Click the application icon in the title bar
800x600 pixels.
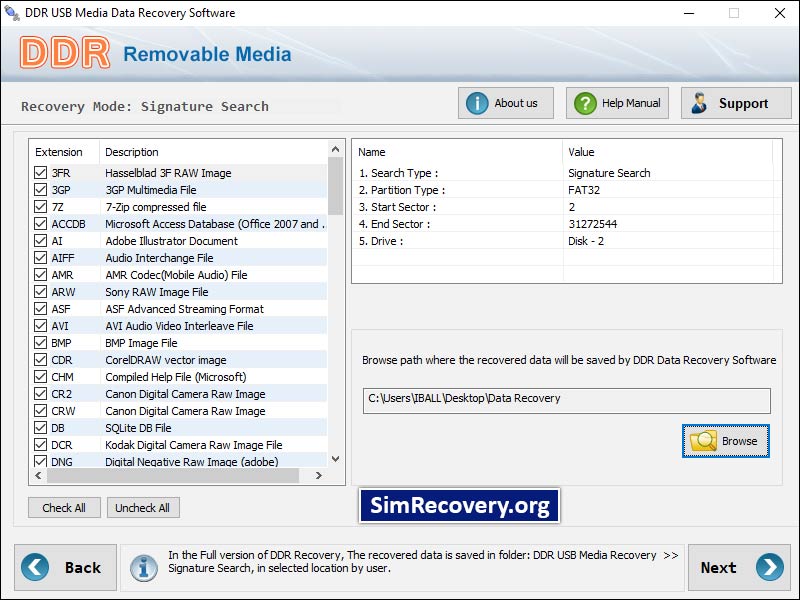click(x=11, y=13)
